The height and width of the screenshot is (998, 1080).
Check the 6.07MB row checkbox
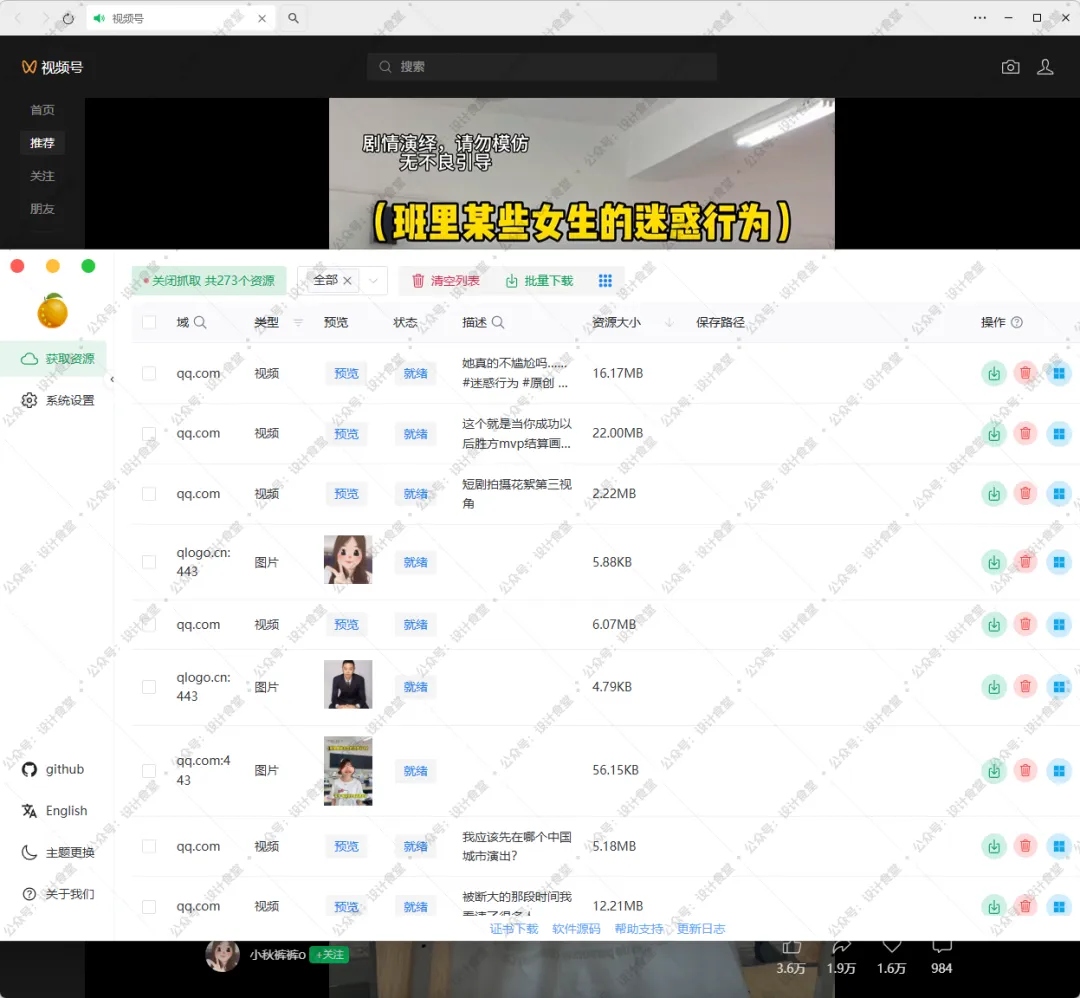coord(149,625)
